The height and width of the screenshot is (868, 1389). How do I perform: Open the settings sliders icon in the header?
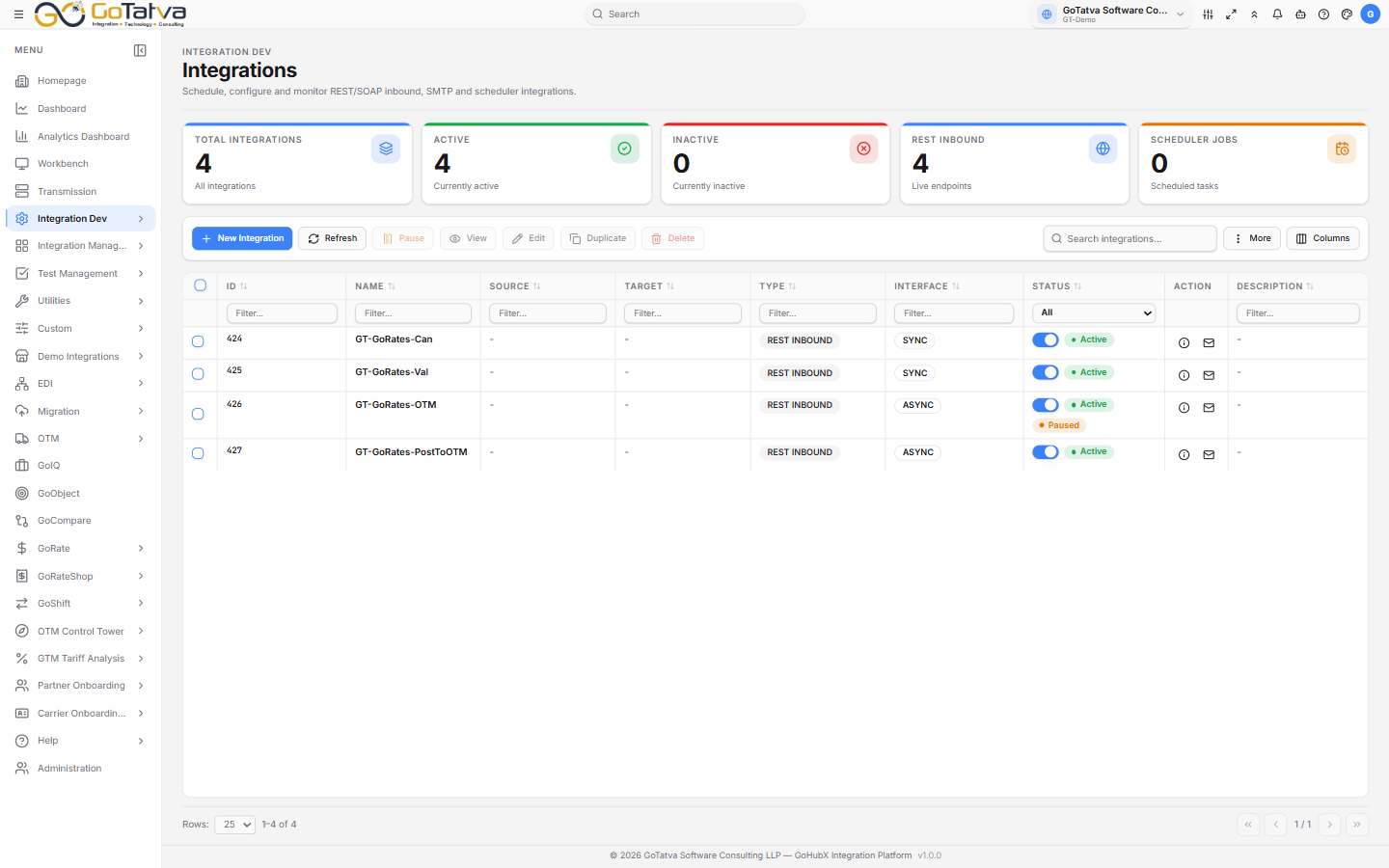click(x=1208, y=14)
